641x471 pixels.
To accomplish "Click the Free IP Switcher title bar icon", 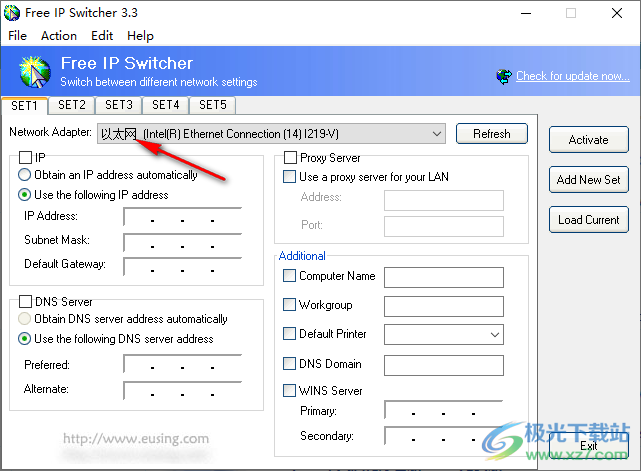I will [12, 13].
